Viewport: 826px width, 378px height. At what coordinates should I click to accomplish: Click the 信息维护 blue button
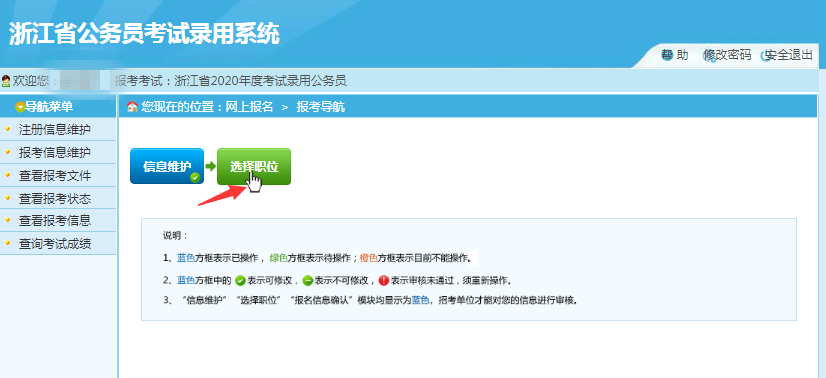point(167,166)
